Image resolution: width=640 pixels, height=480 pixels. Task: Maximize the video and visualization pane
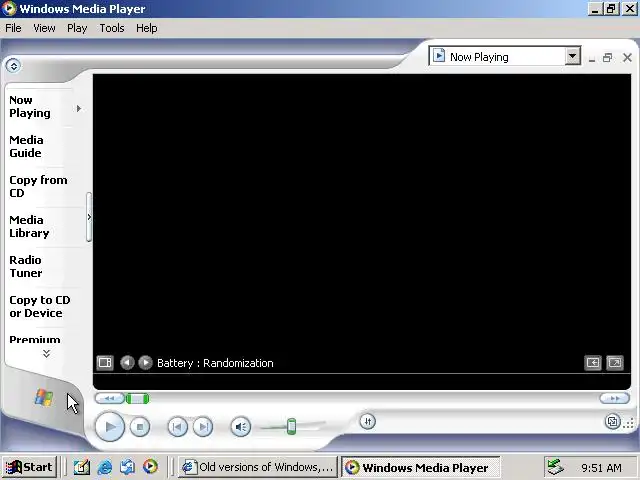tap(593, 362)
